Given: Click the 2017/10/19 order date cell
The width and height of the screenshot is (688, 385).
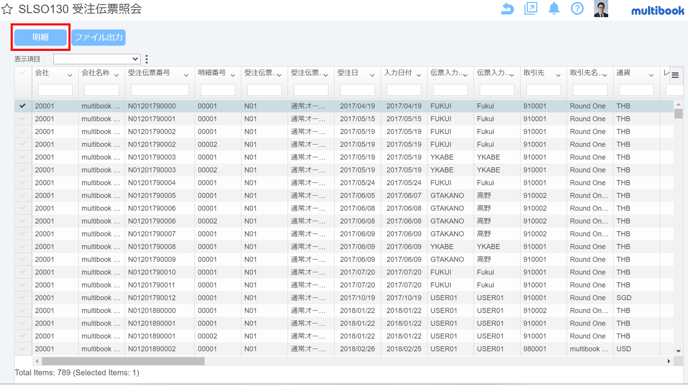Looking at the screenshot, I should click(357, 298).
